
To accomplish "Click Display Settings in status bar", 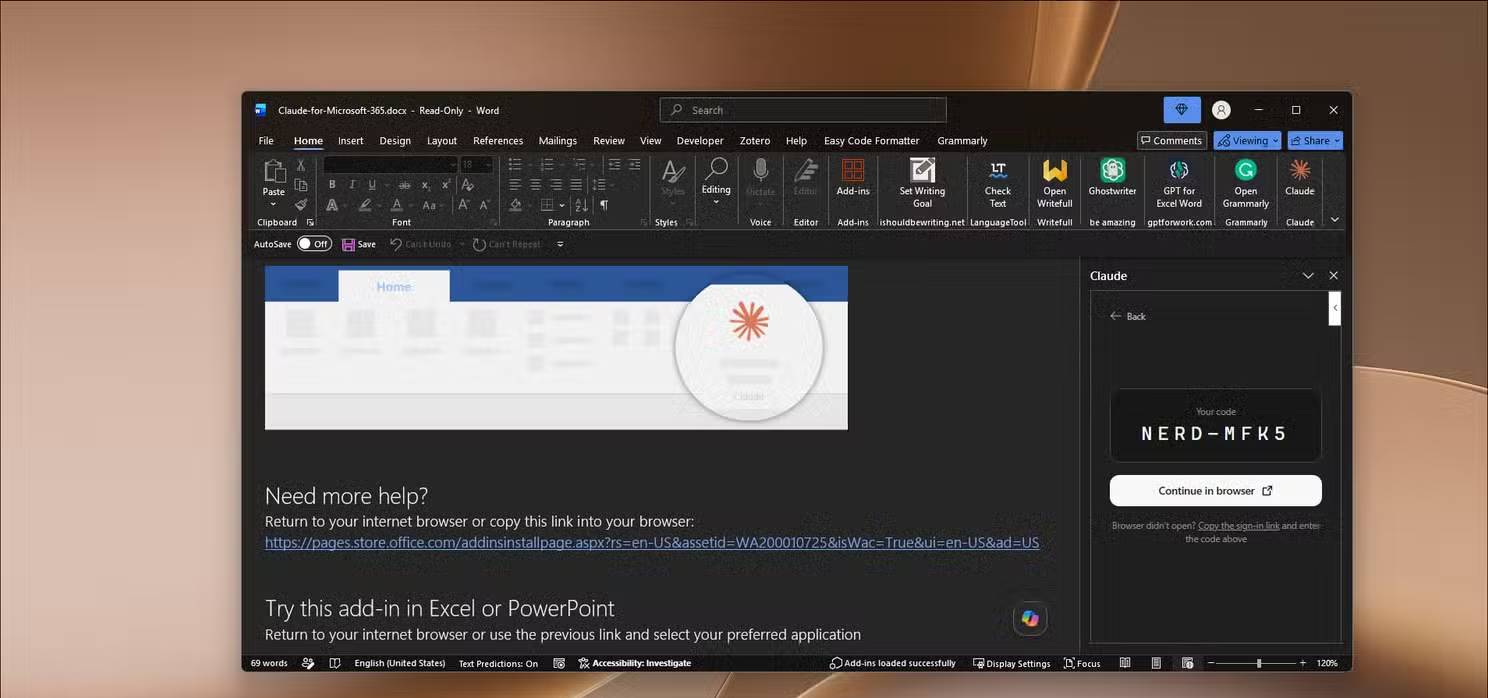I will pos(1011,663).
